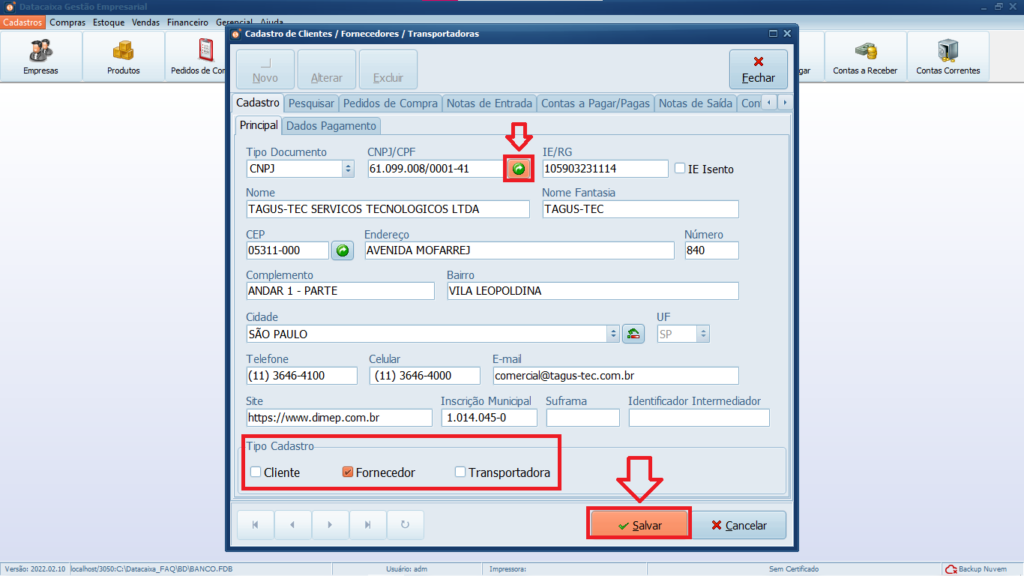Click into the E-mail input field
Viewport: 1024px width, 576px height.
[x=615, y=375]
